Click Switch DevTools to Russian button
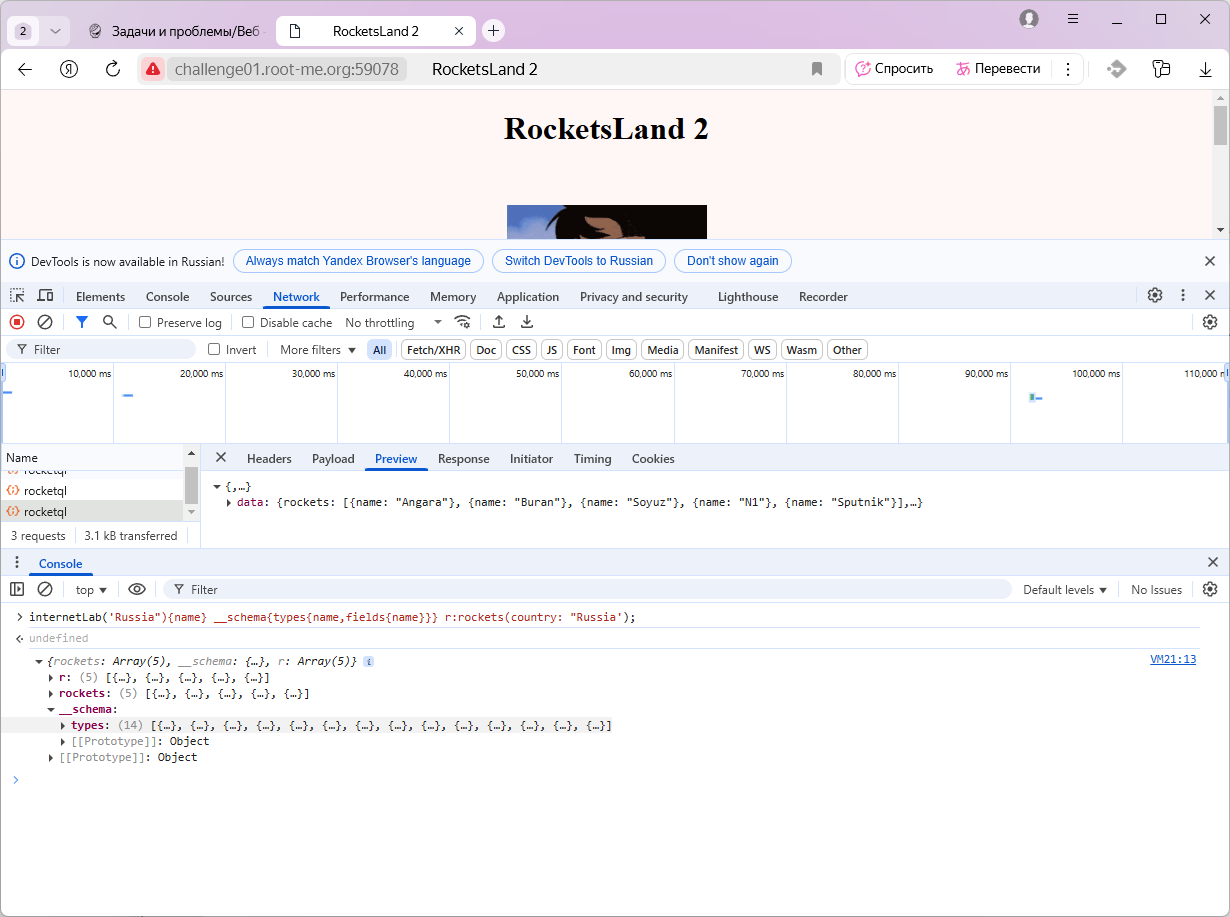Screen dimensions: 1230x917 (579, 261)
